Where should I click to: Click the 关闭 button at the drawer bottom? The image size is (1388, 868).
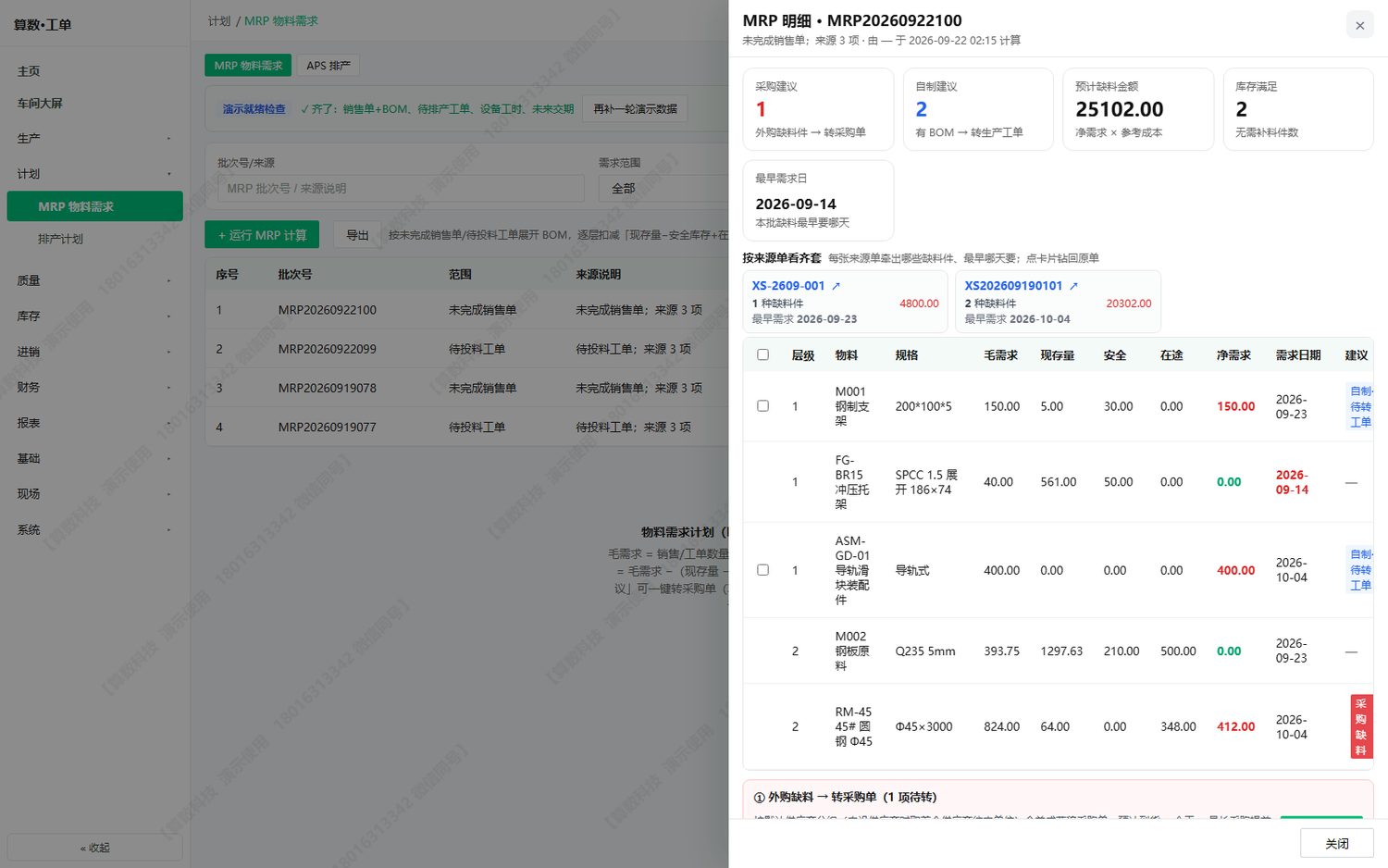[1336, 844]
